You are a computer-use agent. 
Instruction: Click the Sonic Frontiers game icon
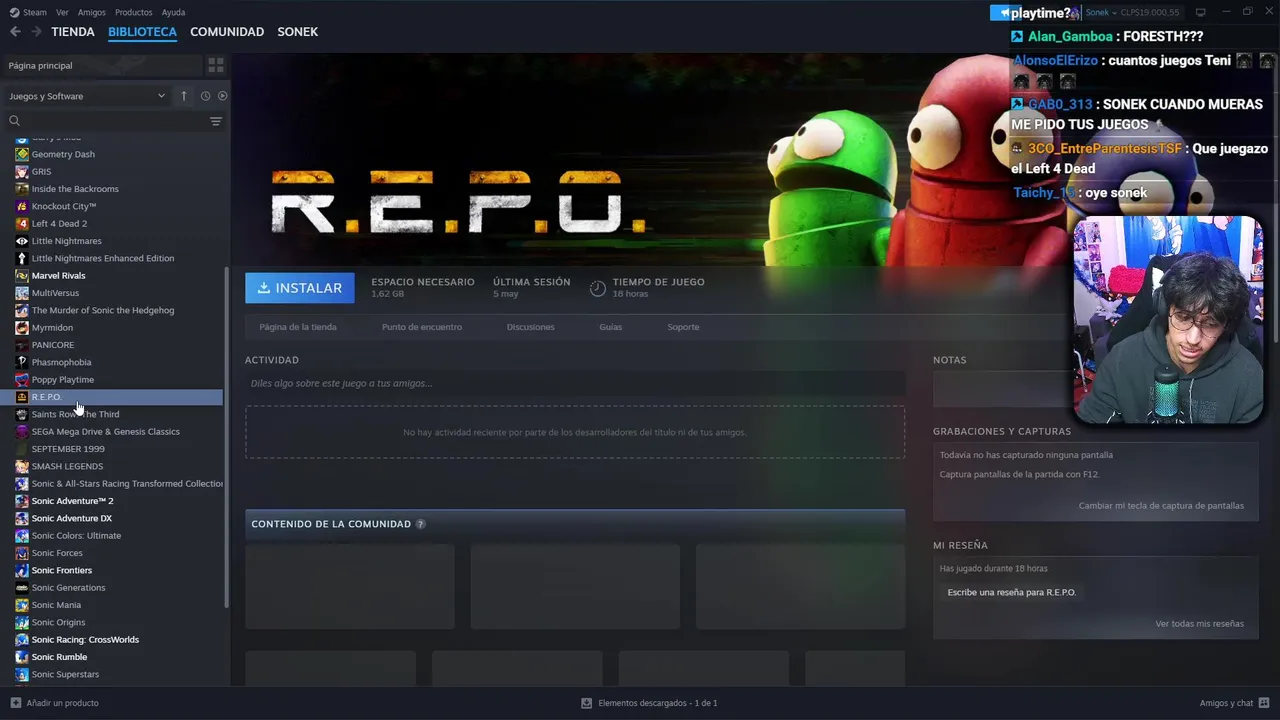point(22,570)
